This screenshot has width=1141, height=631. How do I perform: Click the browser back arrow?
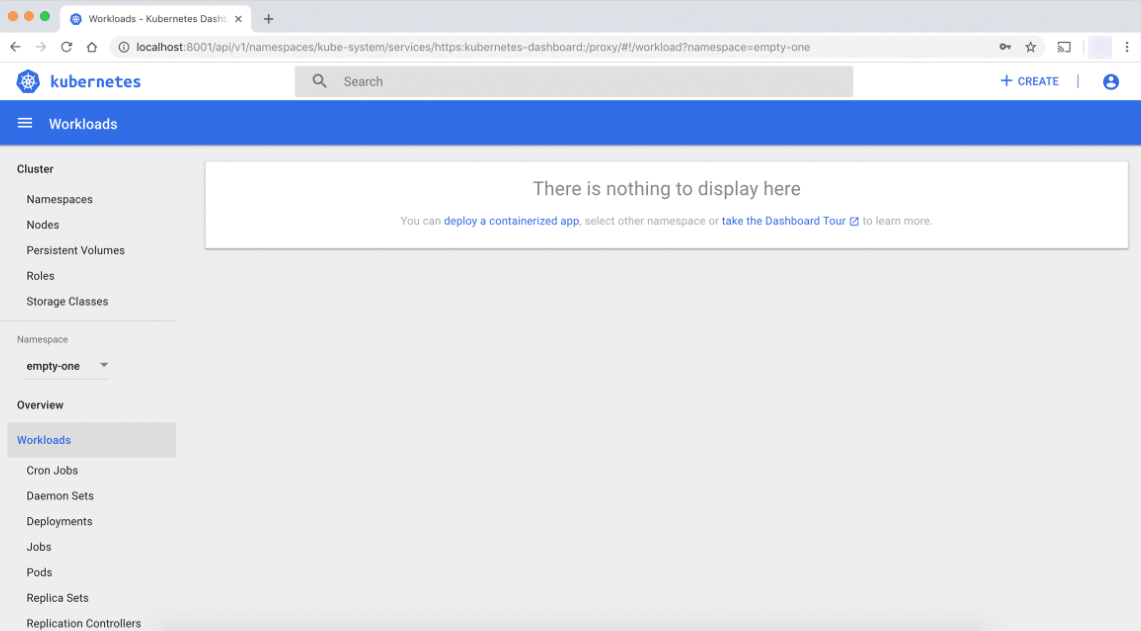click(x=15, y=47)
